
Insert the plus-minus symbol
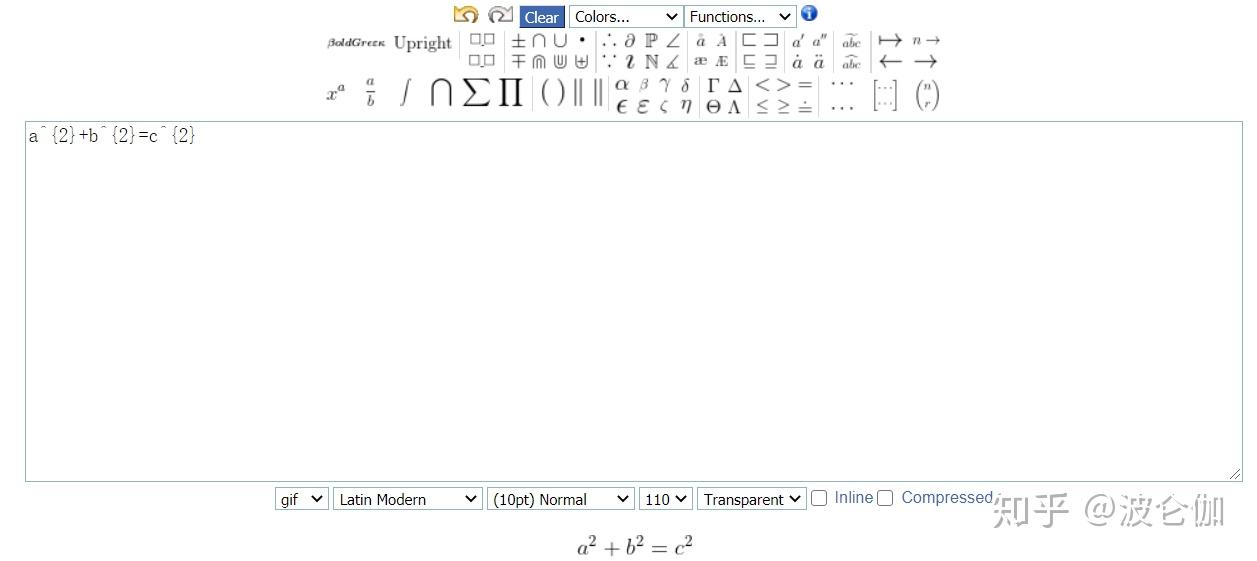click(519, 41)
